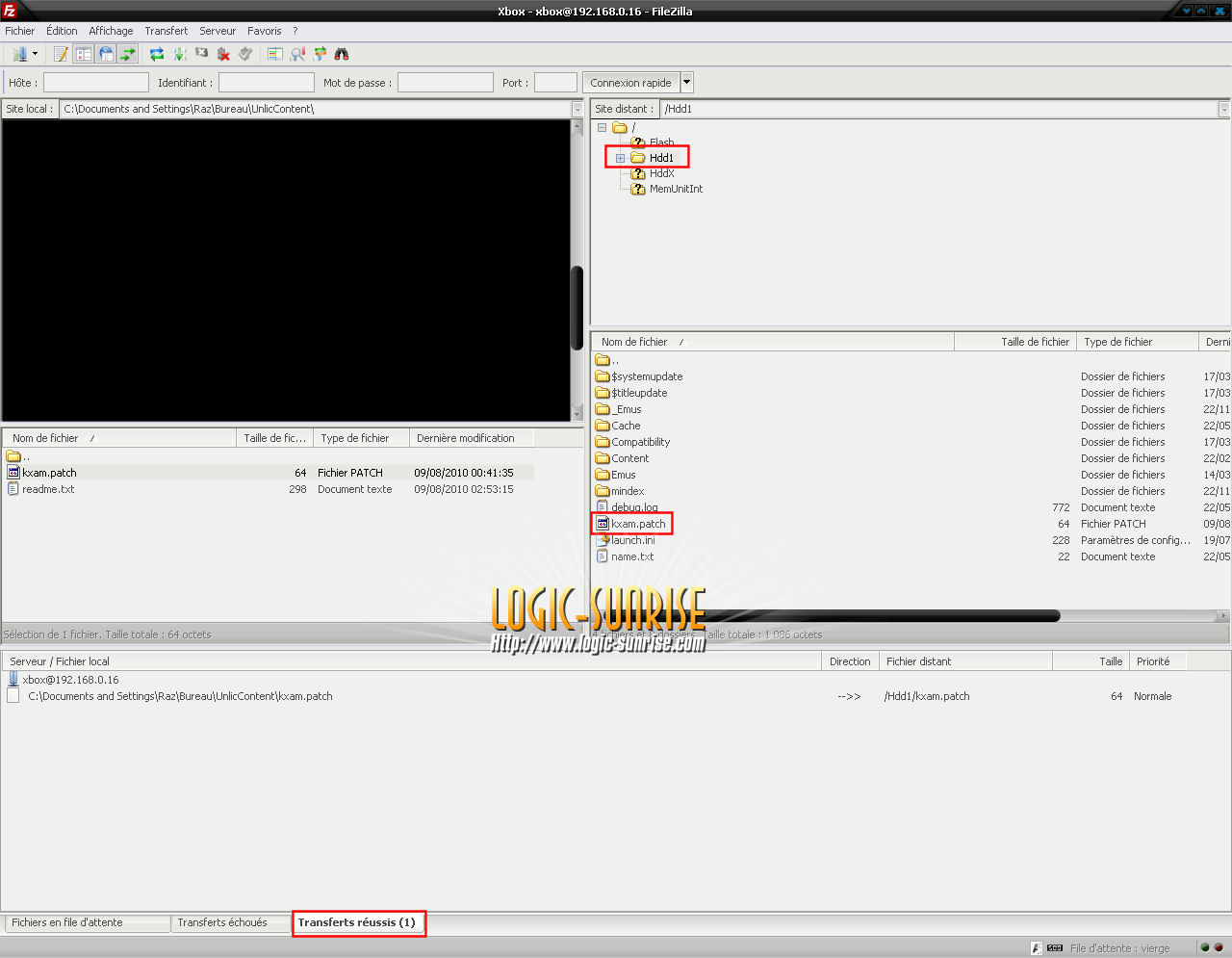1232x958 pixels.
Task: Switch to Transferts échoués tab
Action: tap(230, 922)
